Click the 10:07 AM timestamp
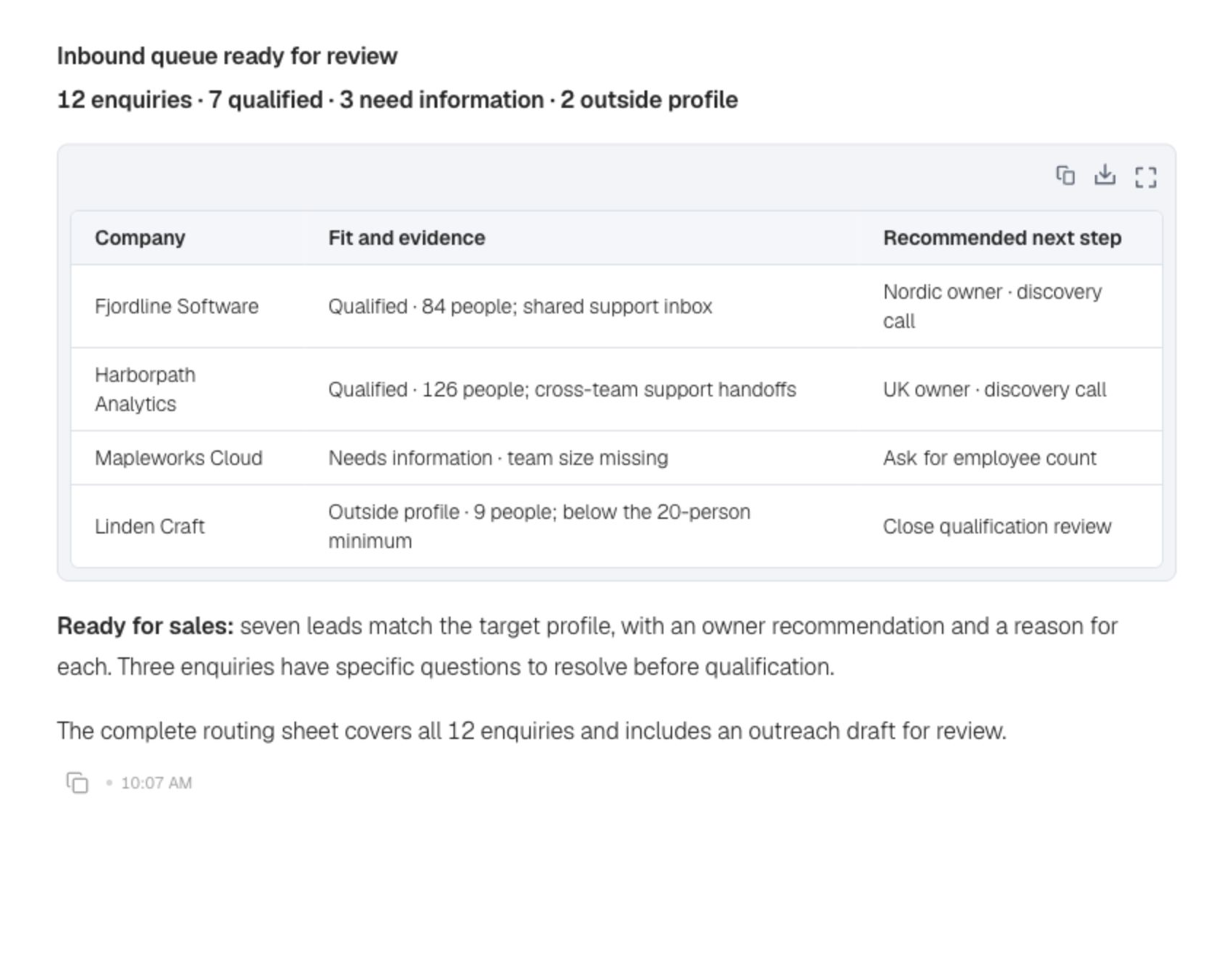This screenshot has width=1232, height=962. tap(156, 783)
